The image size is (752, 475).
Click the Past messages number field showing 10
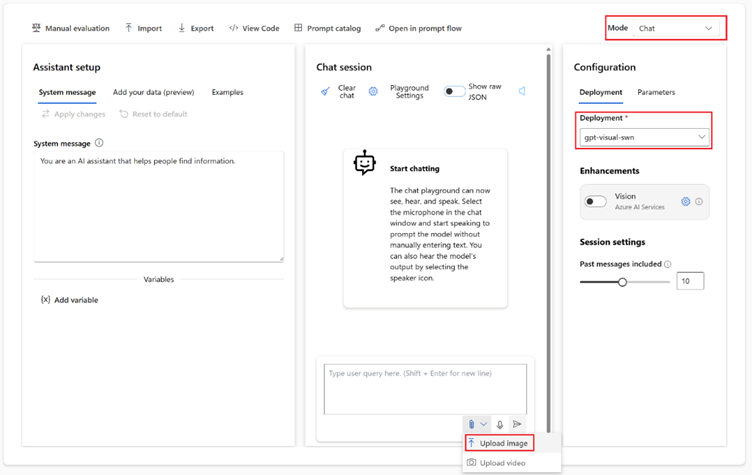tap(690, 281)
